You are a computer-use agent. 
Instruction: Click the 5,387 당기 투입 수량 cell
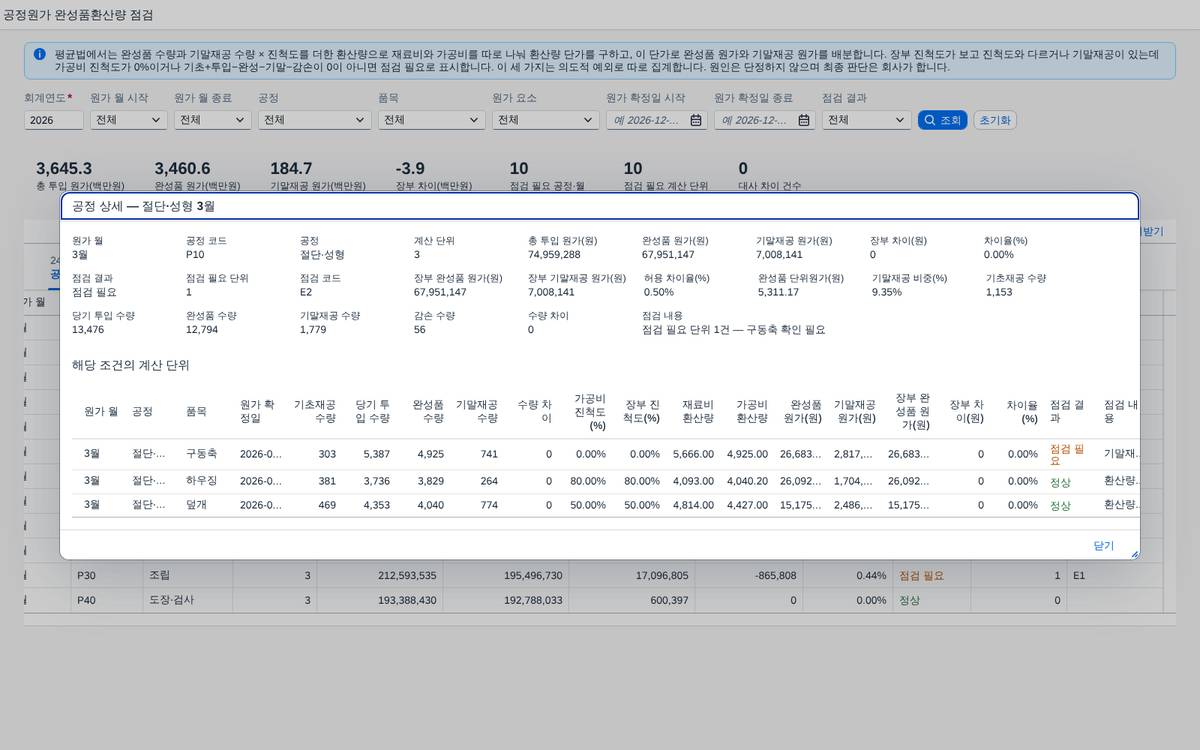[375, 454]
